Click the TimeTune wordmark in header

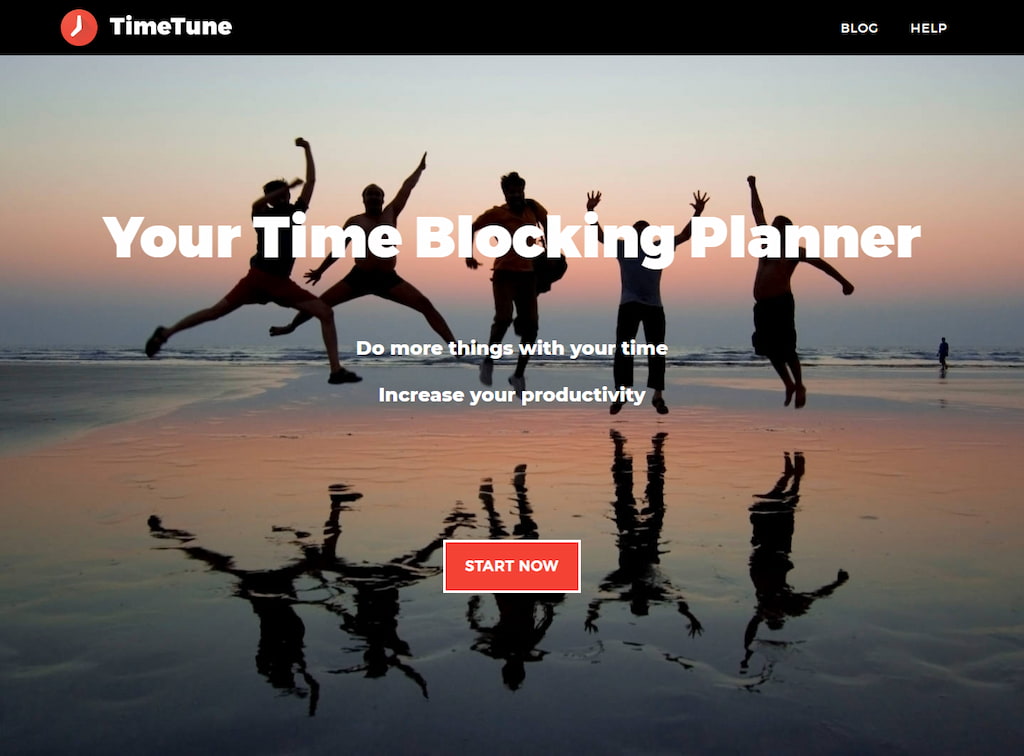click(170, 27)
